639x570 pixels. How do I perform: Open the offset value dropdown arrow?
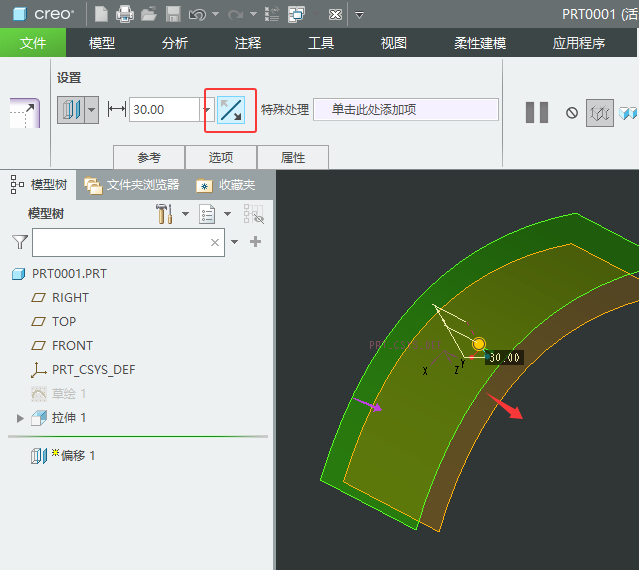pos(207,109)
